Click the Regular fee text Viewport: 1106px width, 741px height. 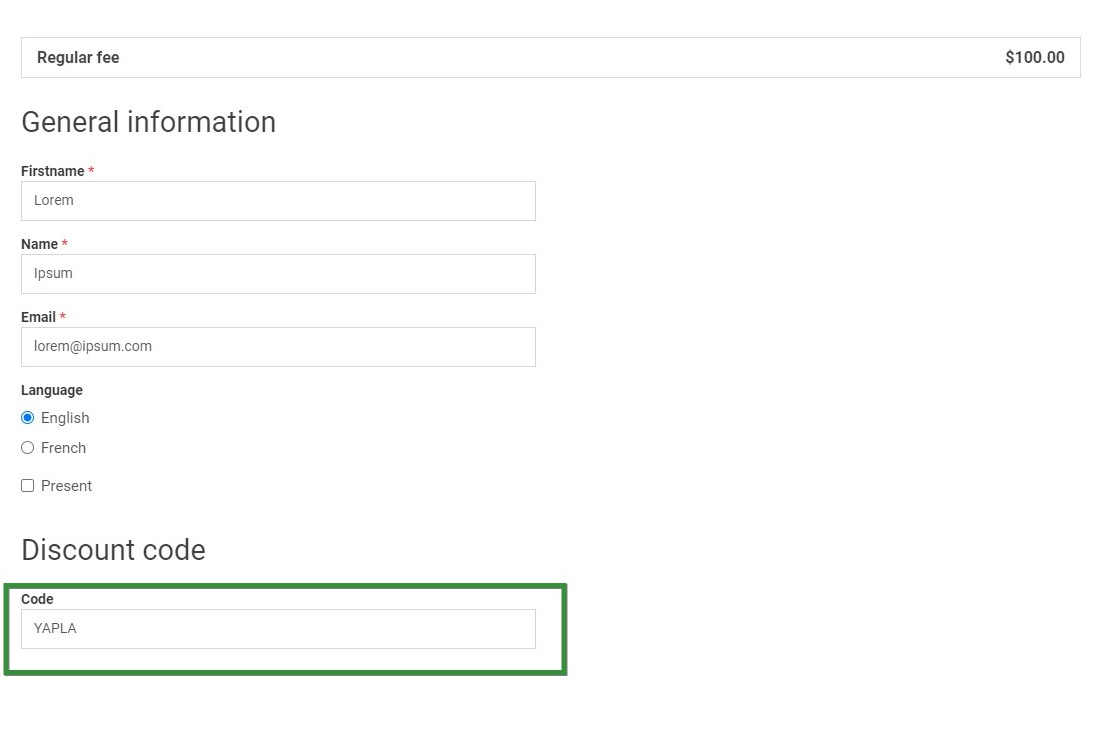78,58
